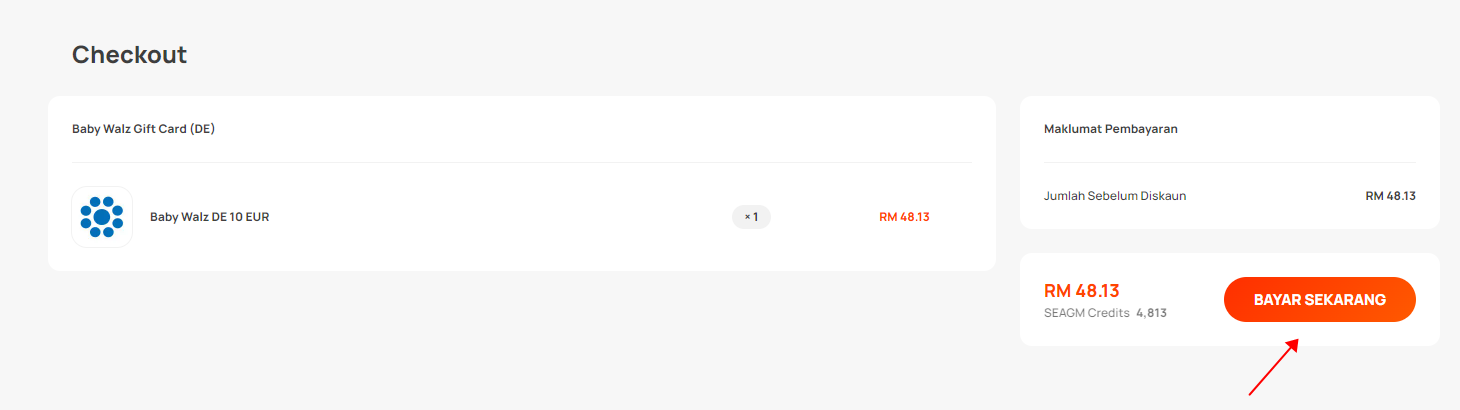This screenshot has height=410, width=1460.
Task: Select the 4,813 credits value
Action: [1151, 313]
